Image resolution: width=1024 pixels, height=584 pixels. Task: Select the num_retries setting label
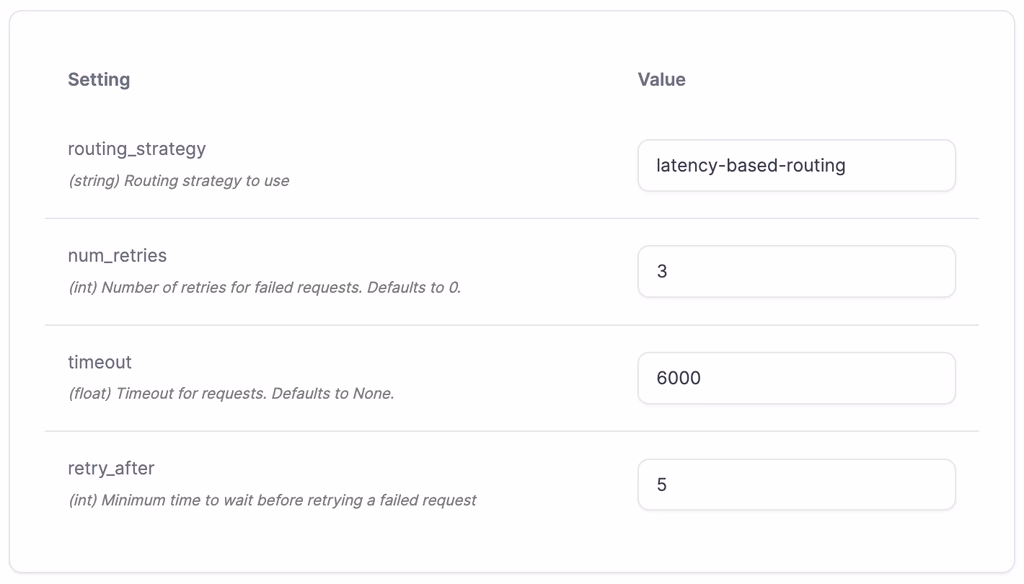coord(116,255)
